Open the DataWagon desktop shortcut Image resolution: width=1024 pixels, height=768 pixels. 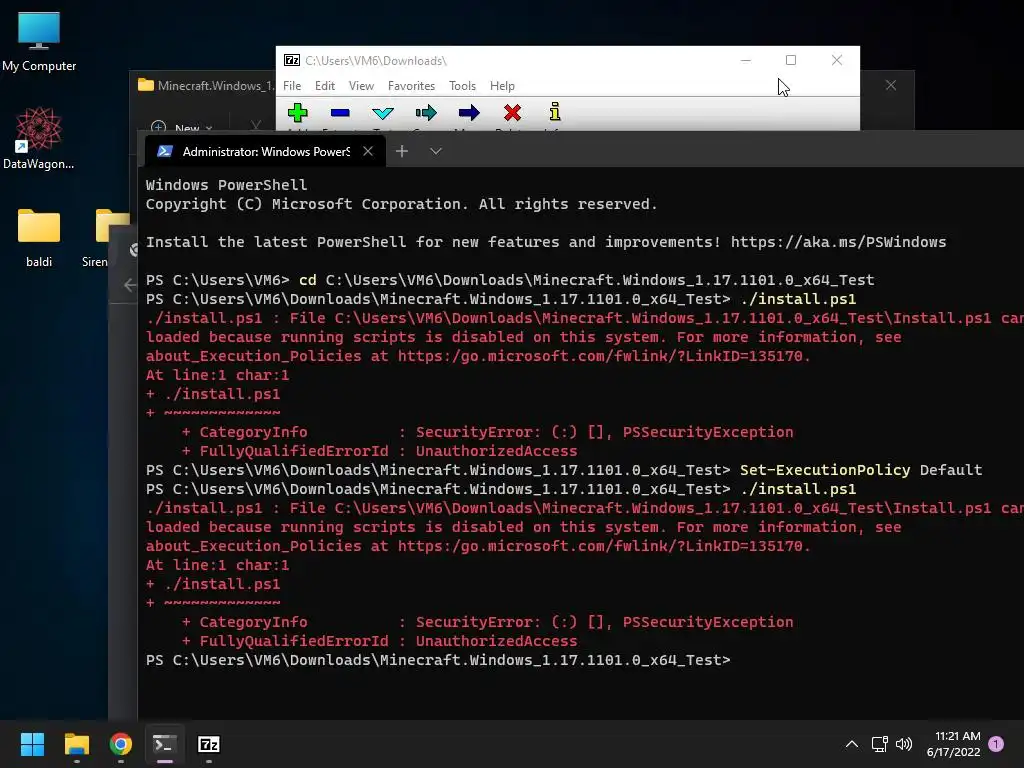click(39, 138)
